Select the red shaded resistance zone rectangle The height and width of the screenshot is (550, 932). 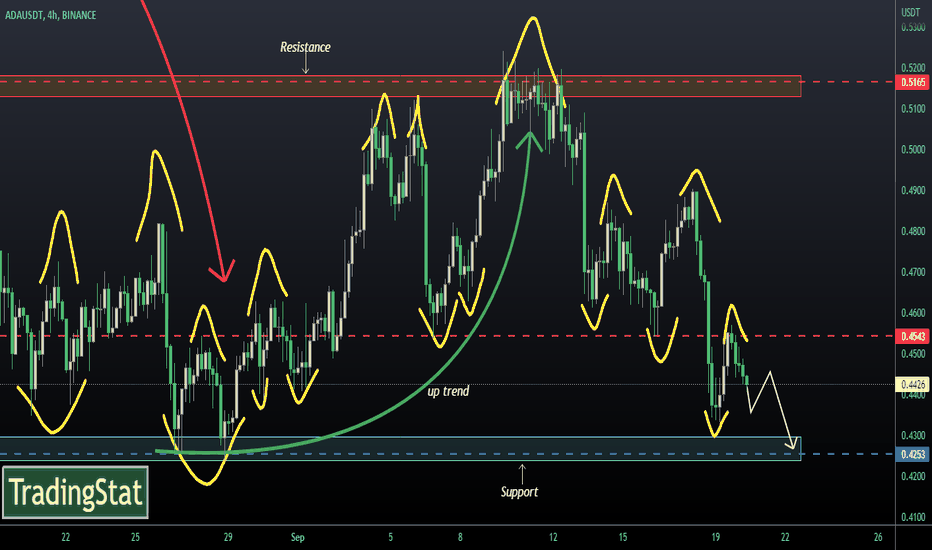point(400,86)
